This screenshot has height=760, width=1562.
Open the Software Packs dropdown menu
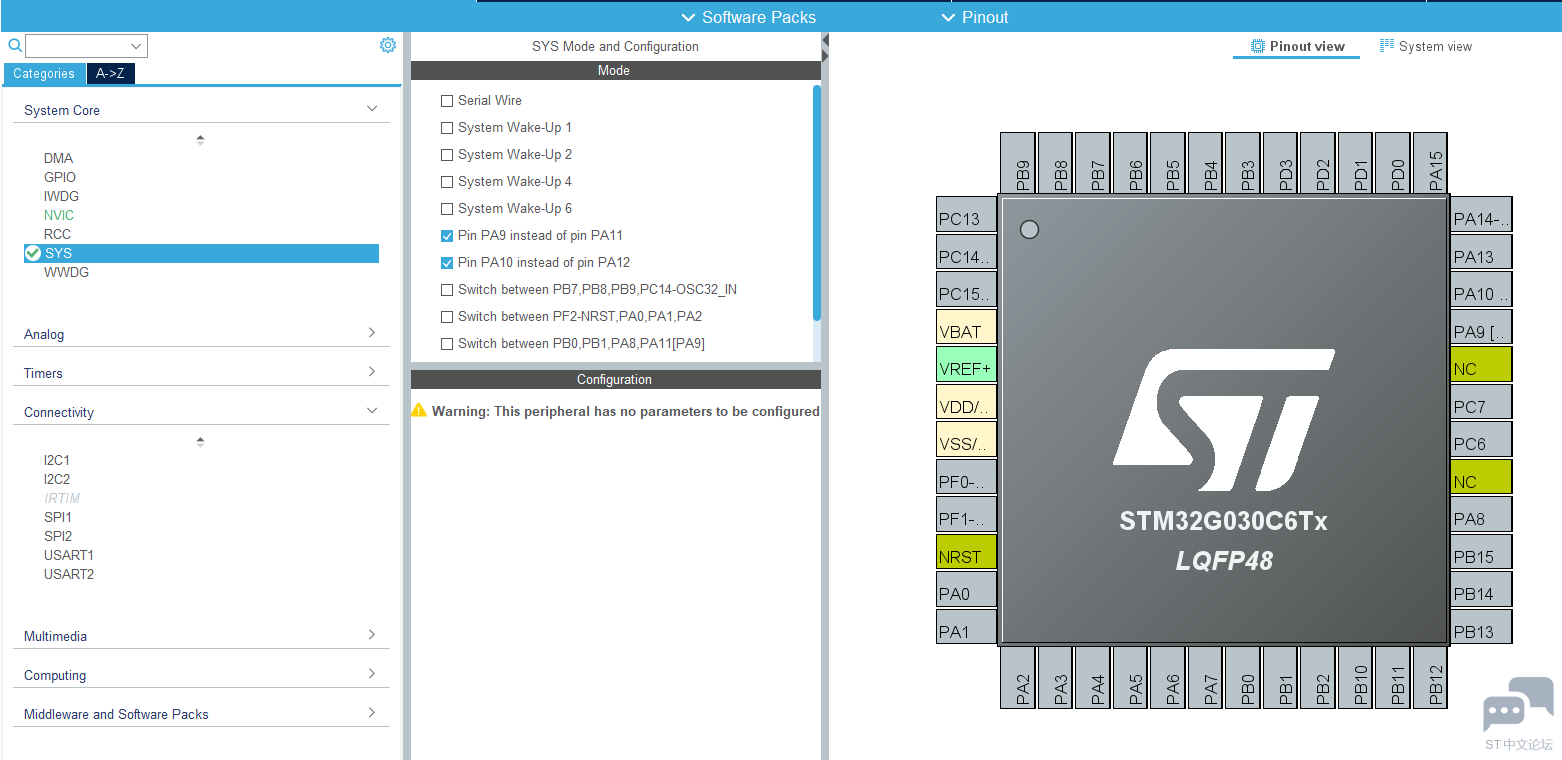point(748,17)
